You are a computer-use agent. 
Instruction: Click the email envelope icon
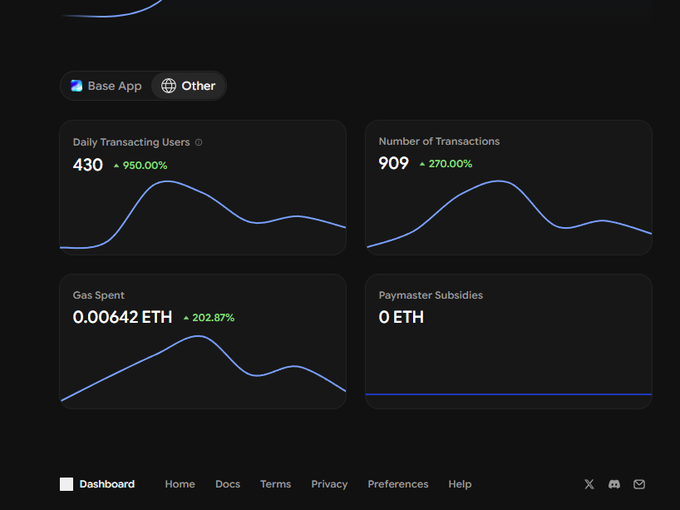[639, 484]
